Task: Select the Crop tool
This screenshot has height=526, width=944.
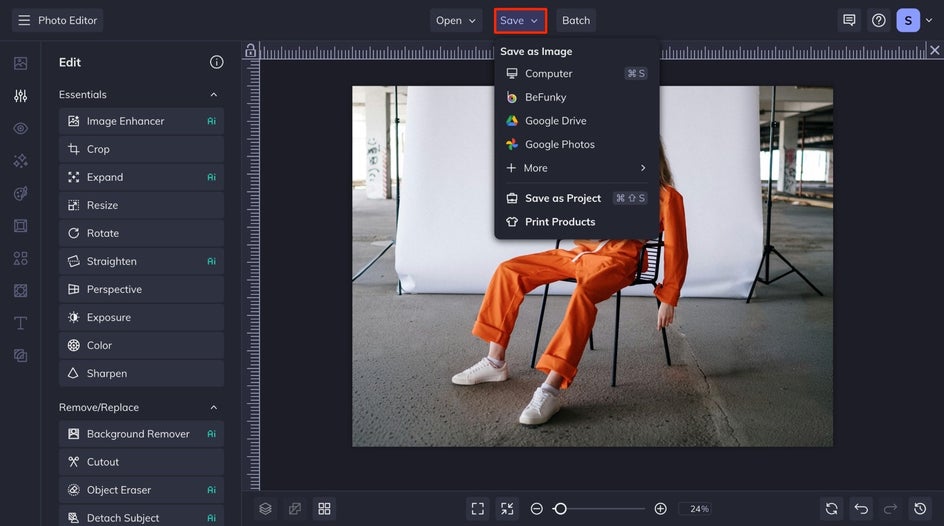Action: [x=141, y=149]
